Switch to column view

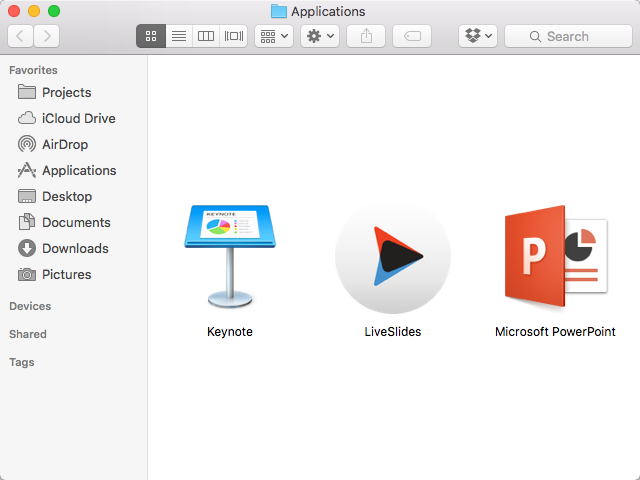(x=206, y=36)
